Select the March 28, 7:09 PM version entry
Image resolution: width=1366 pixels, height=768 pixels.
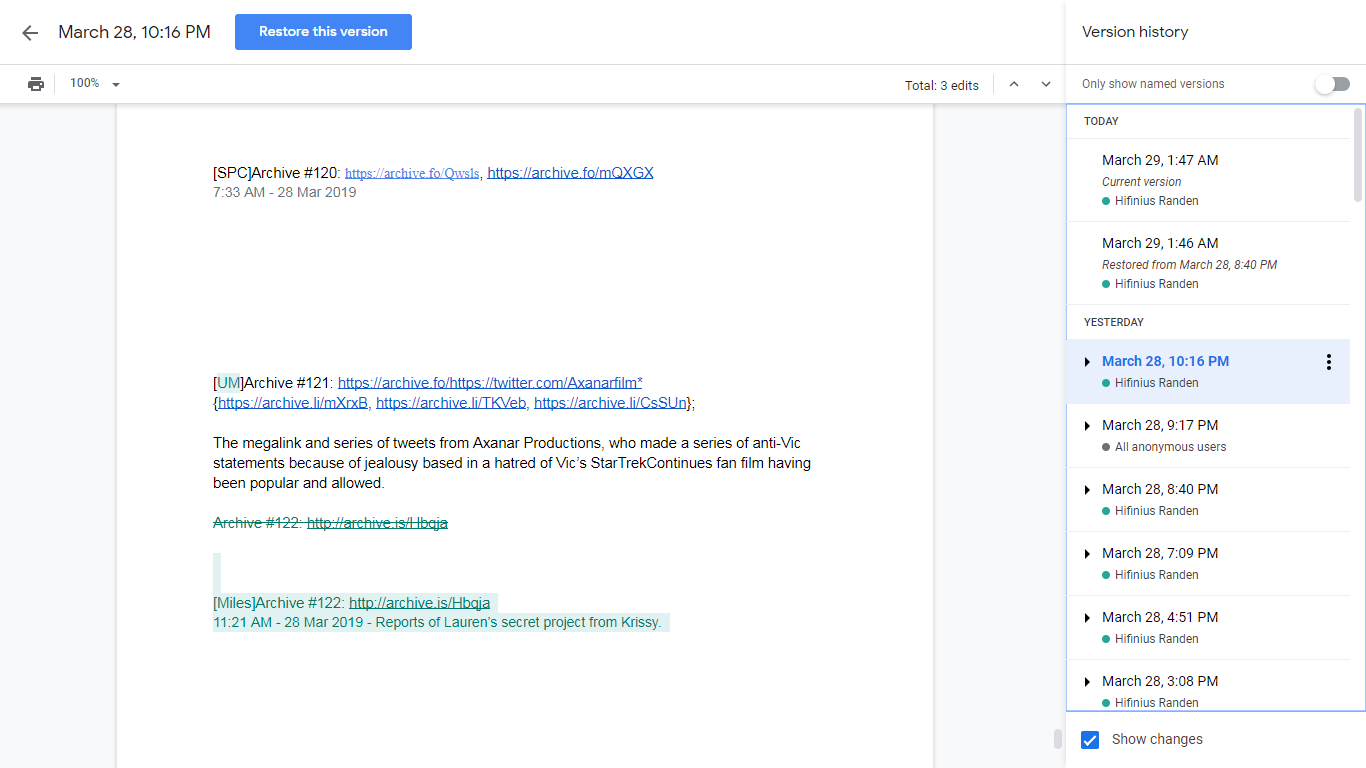tap(1208, 564)
